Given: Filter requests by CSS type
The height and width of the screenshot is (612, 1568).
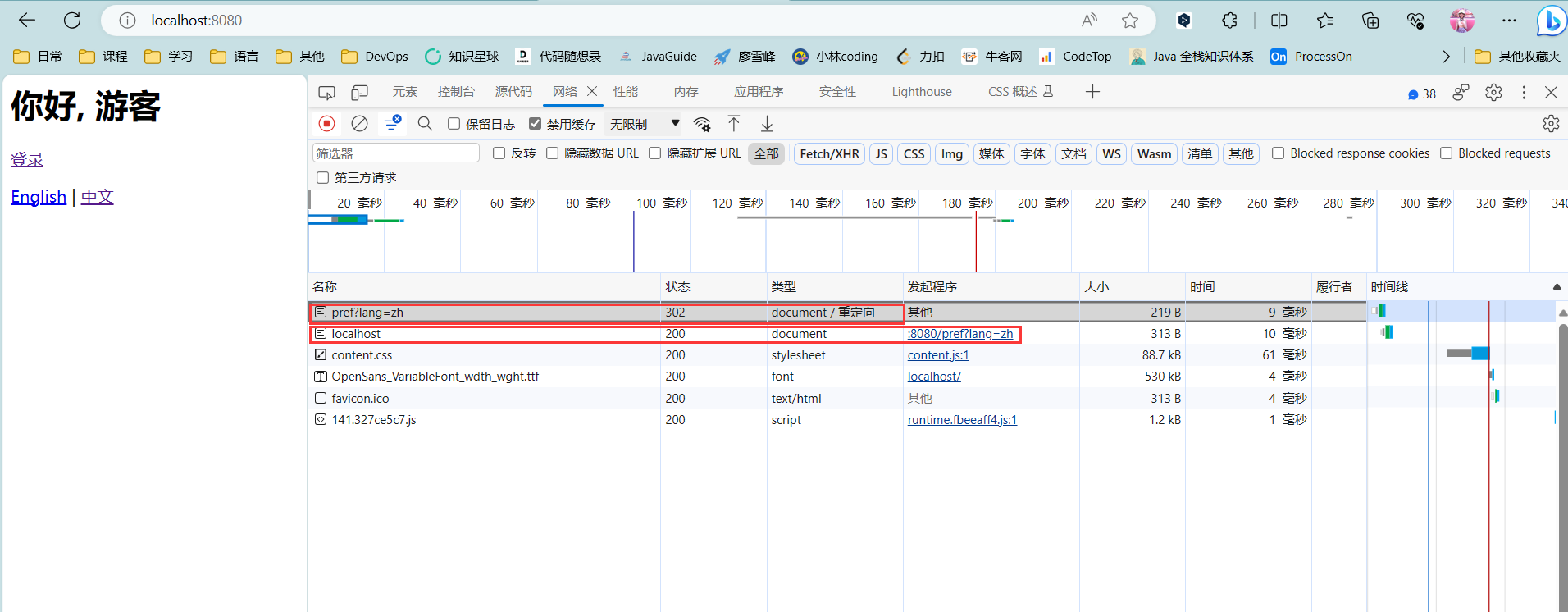Looking at the screenshot, I should (x=914, y=154).
